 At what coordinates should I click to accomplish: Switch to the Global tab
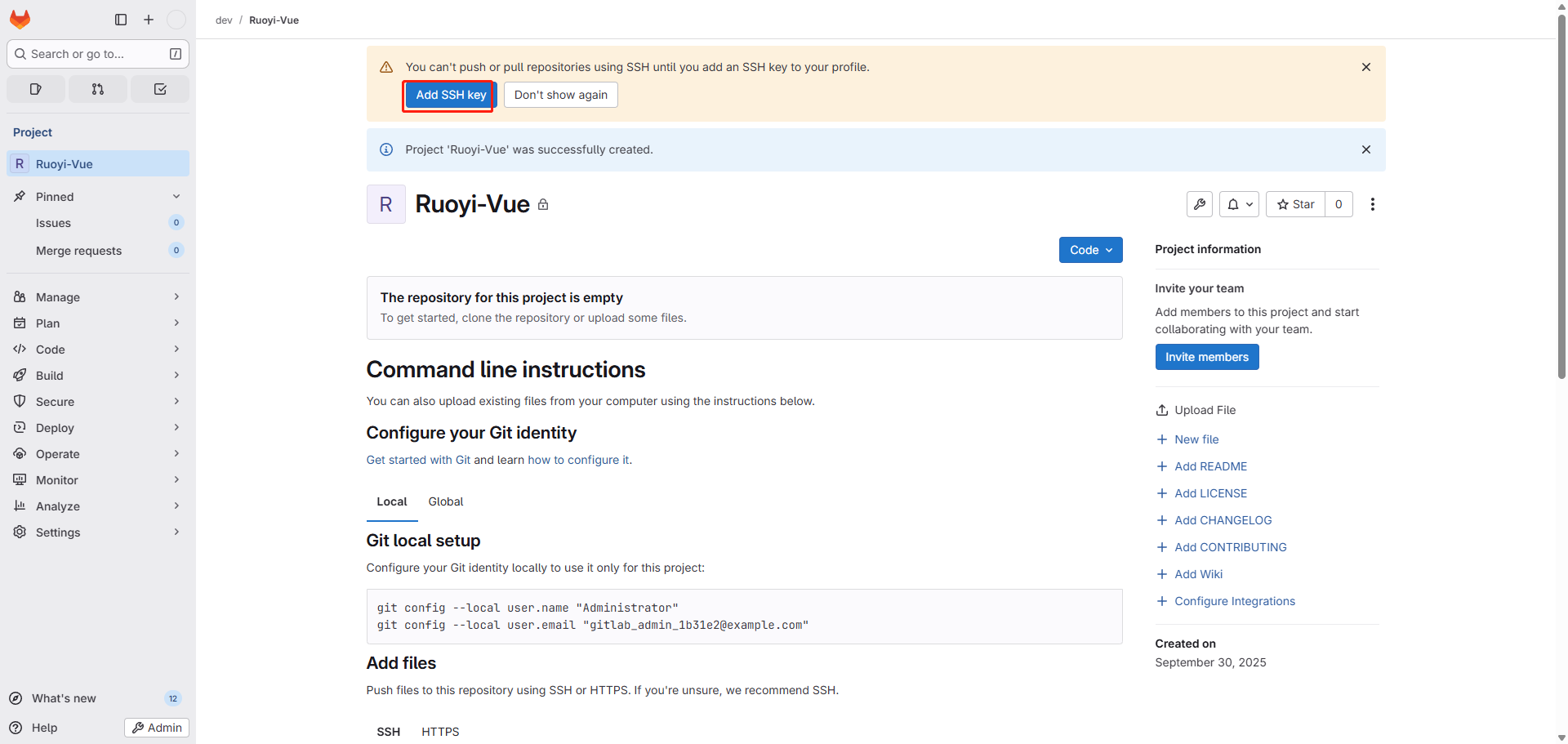pos(446,502)
